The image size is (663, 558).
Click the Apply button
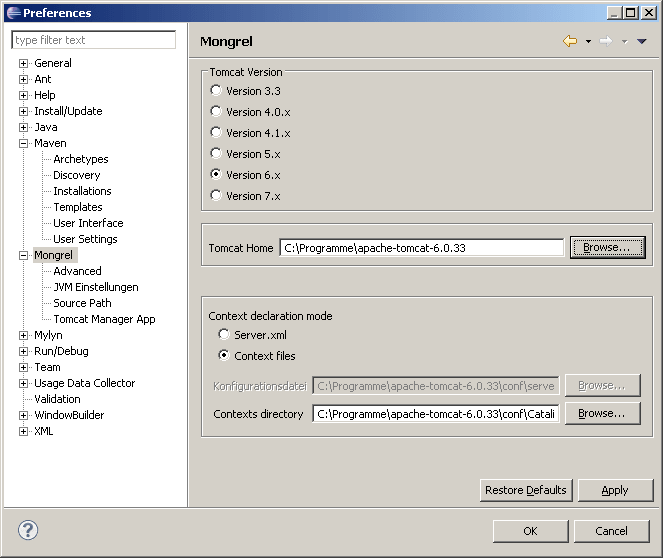[615, 490]
